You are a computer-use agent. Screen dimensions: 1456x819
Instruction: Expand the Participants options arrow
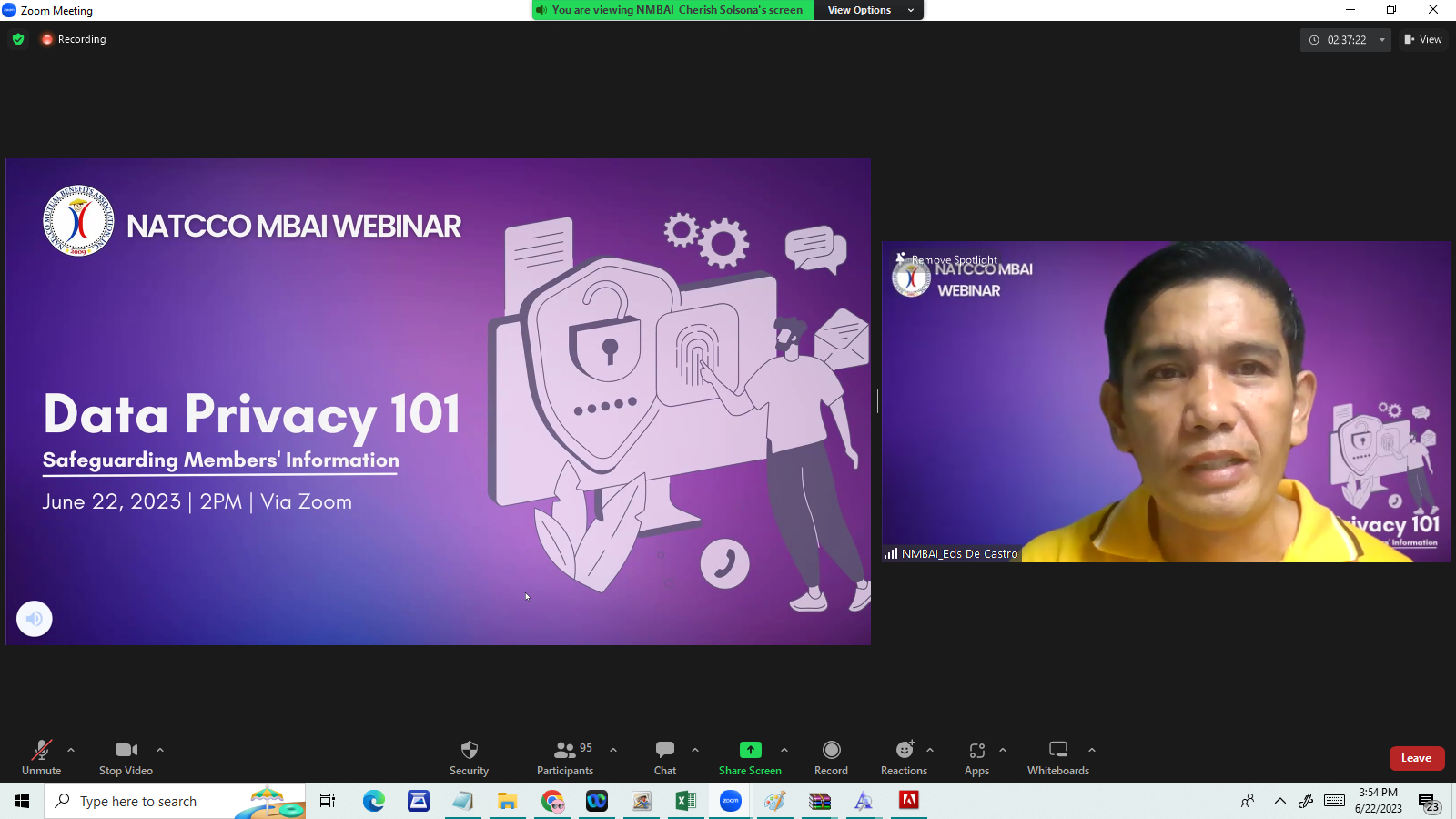(613, 750)
